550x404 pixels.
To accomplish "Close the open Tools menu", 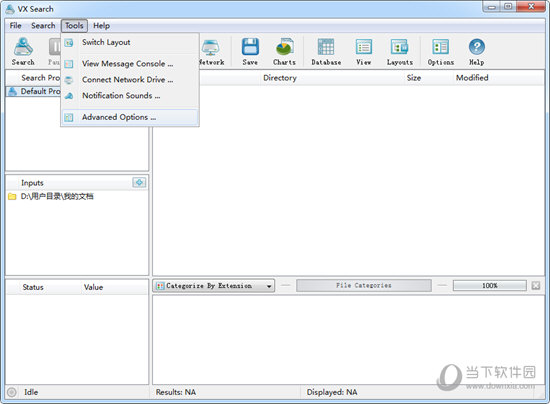I will [74, 26].
